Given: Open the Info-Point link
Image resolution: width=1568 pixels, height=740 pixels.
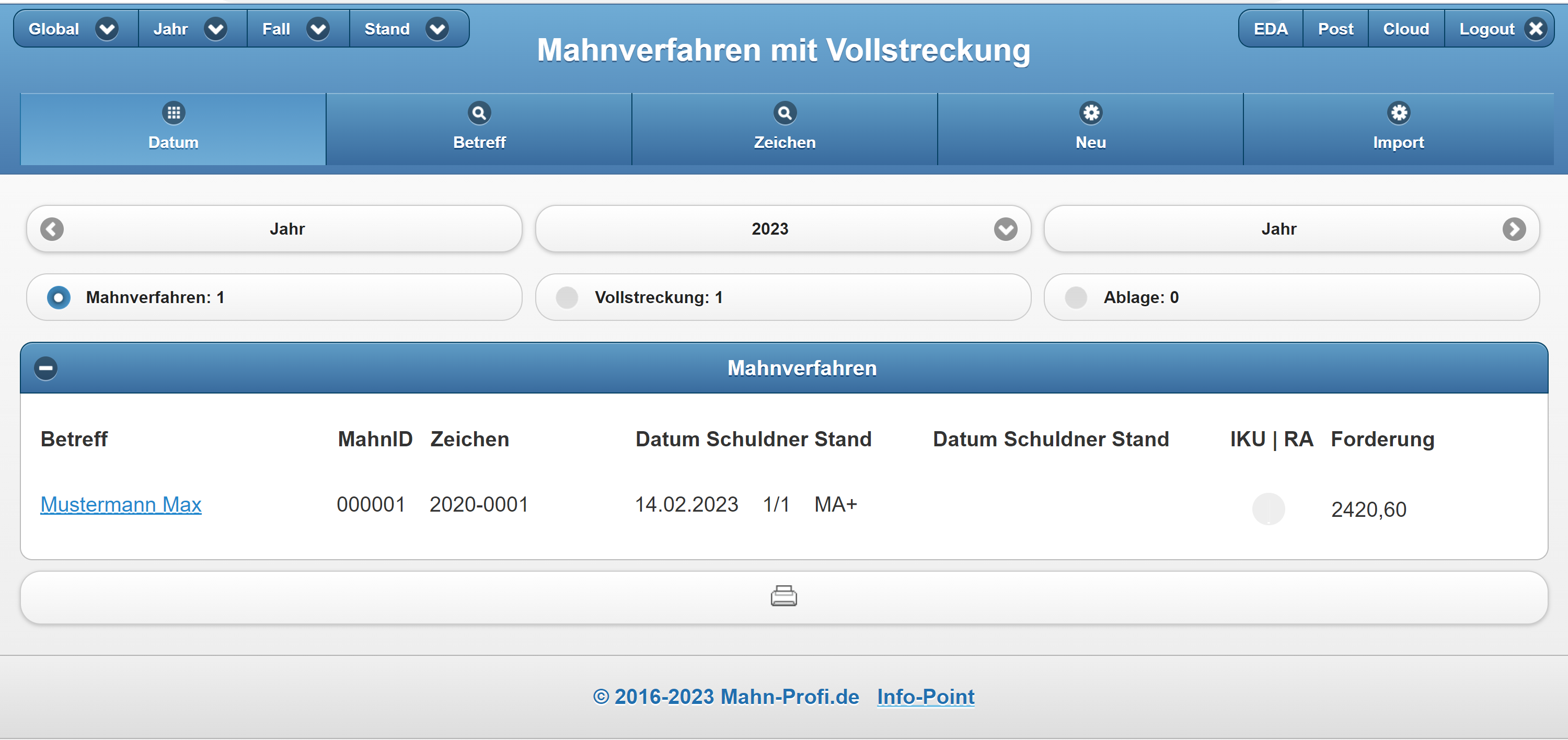Looking at the screenshot, I should pos(925,697).
